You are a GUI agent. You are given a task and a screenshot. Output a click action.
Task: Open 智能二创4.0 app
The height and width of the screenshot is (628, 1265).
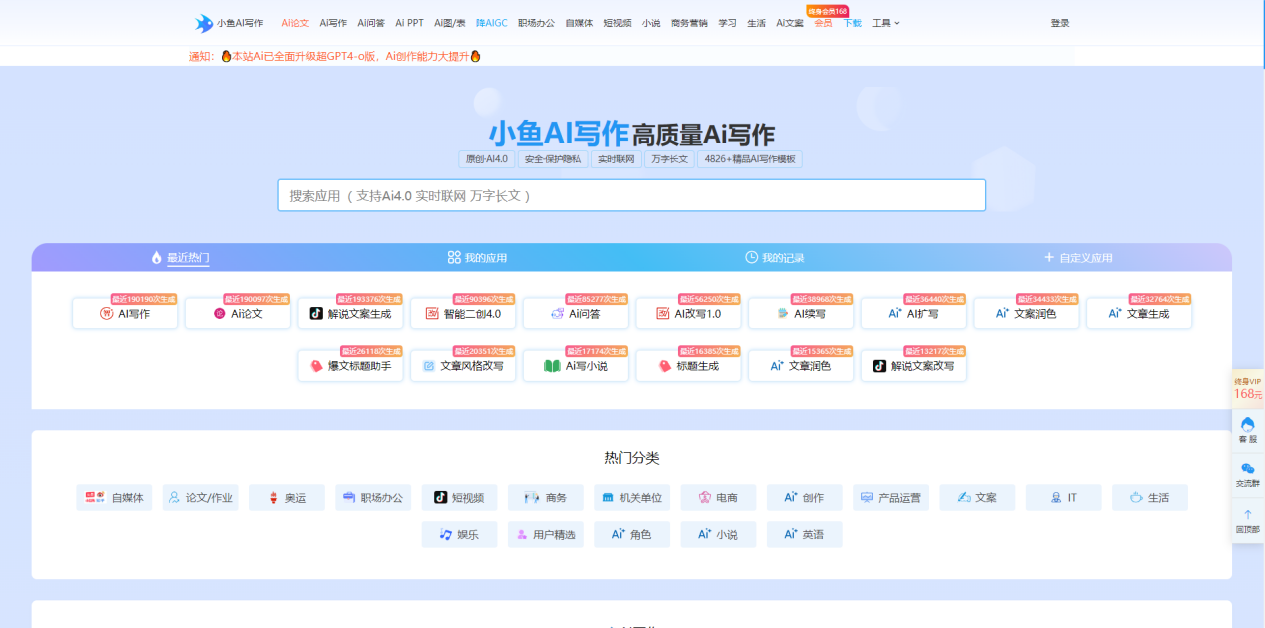(x=463, y=313)
